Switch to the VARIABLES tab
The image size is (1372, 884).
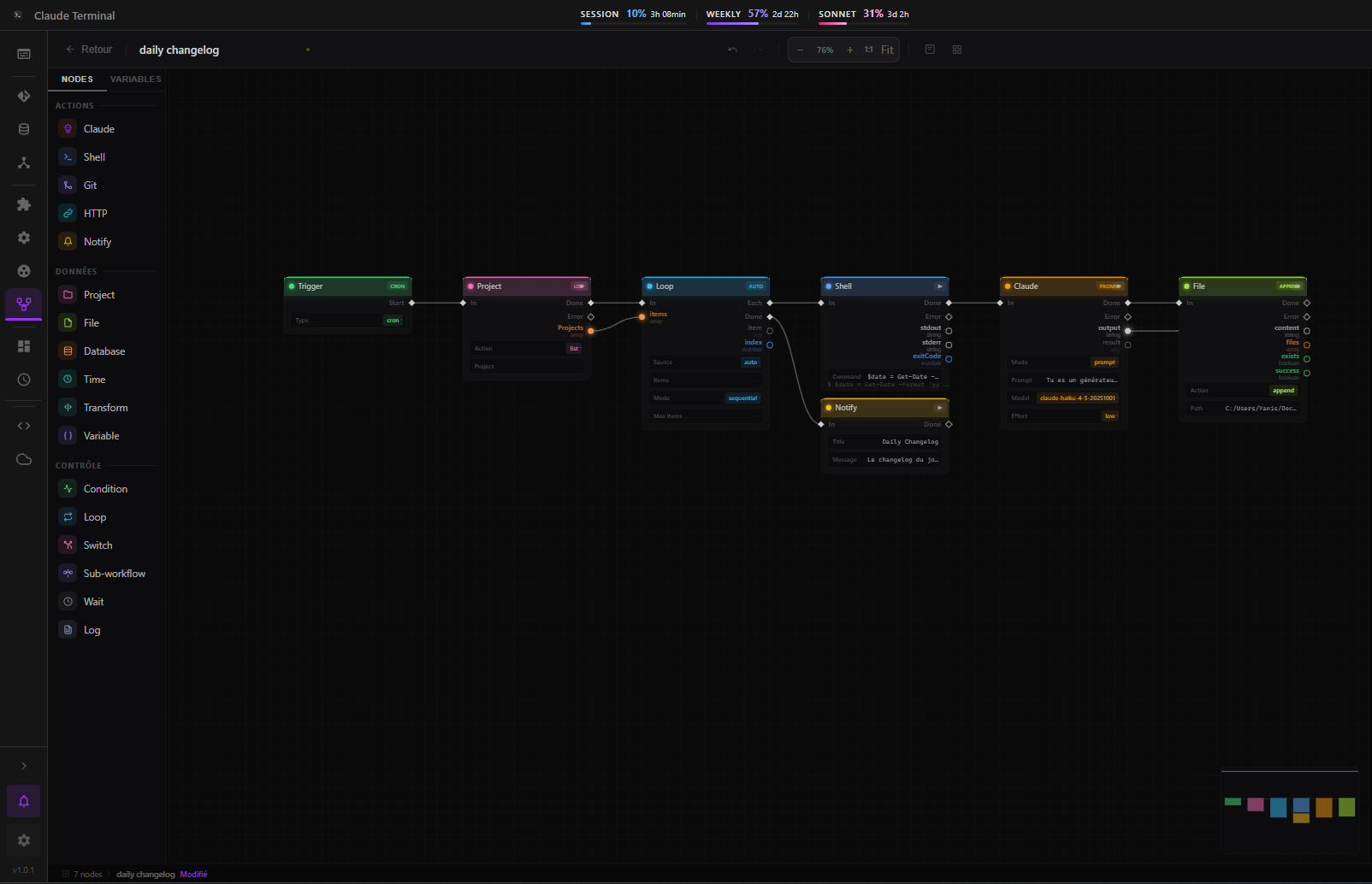(135, 79)
